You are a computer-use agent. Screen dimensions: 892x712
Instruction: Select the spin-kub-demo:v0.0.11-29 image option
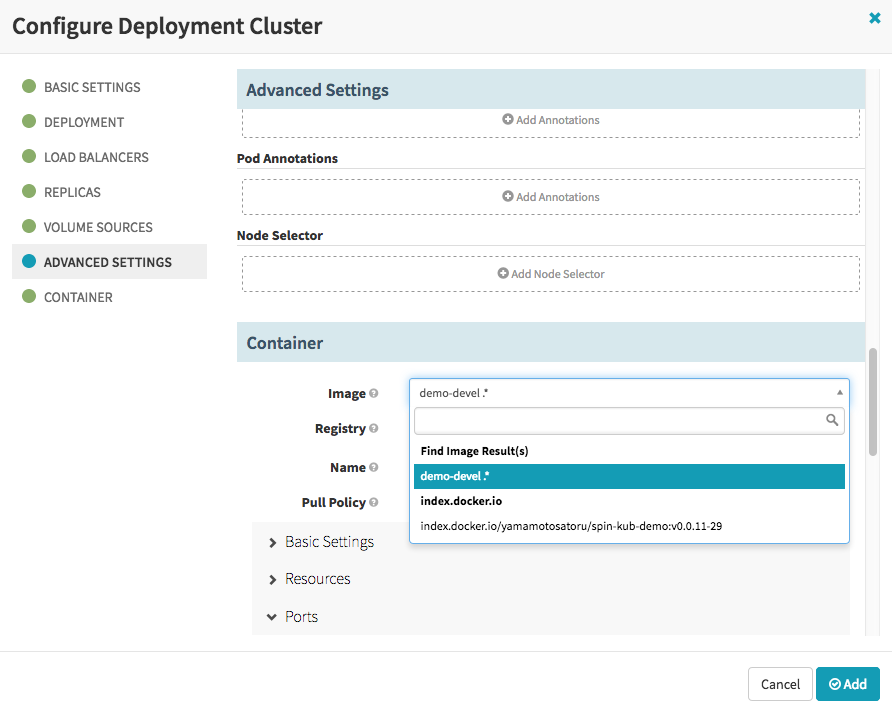pos(571,526)
